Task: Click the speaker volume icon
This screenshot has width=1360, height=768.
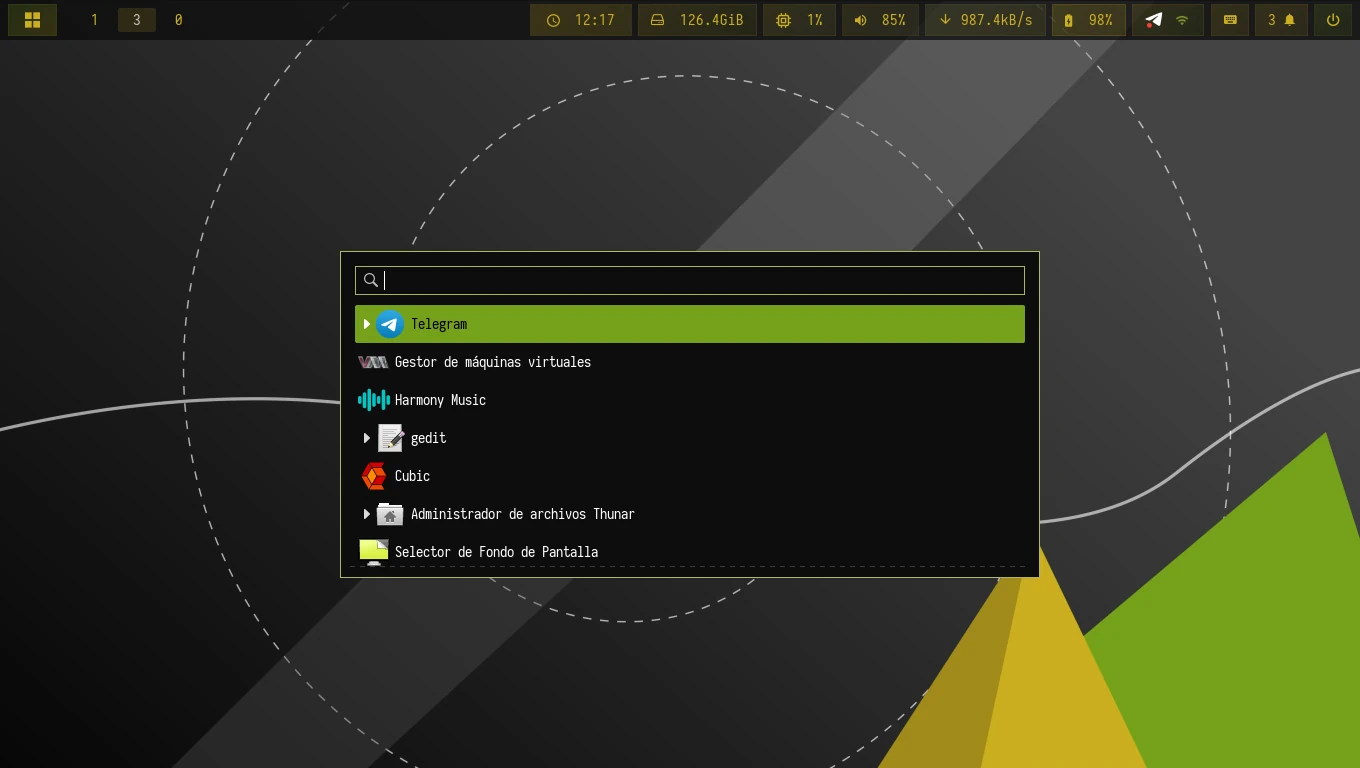Action: click(860, 20)
